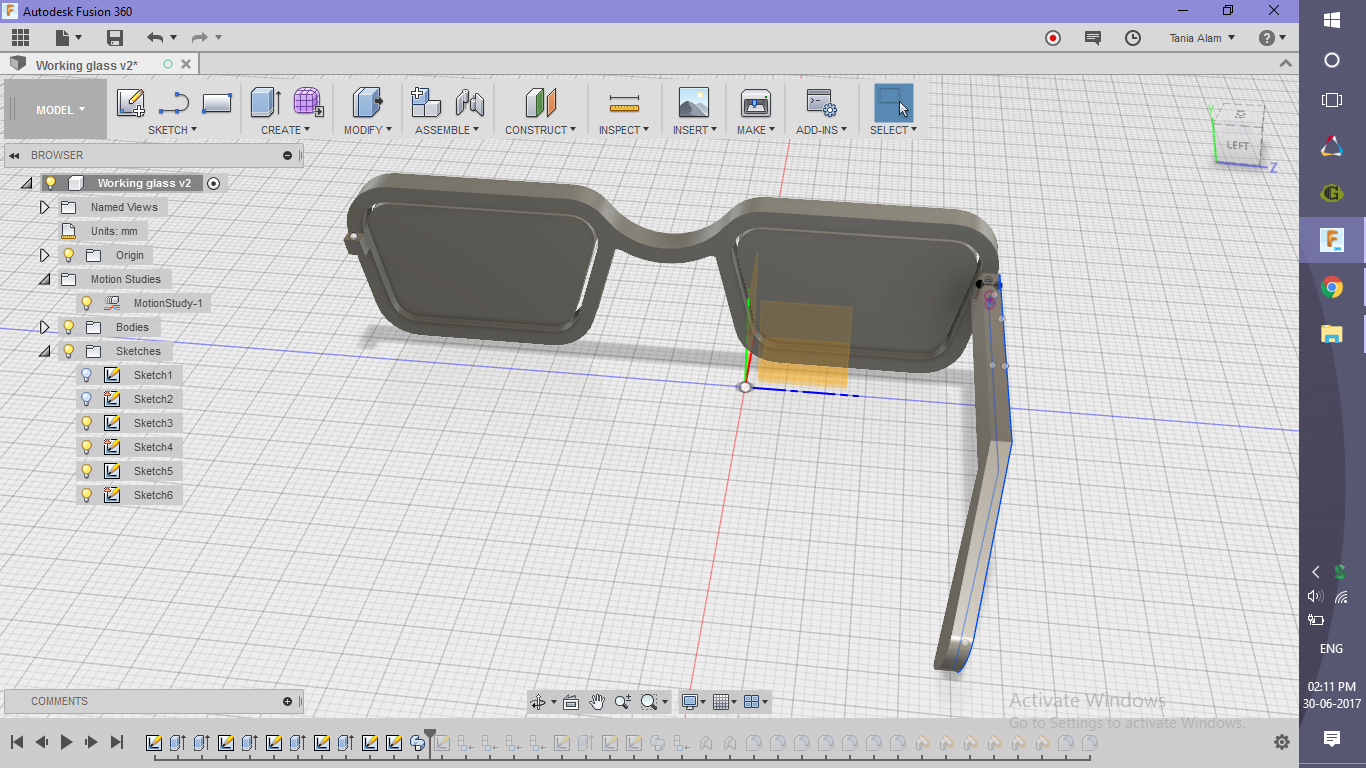The image size is (1366, 768).
Task: Expand the Bodies folder
Action: (44, 327)
